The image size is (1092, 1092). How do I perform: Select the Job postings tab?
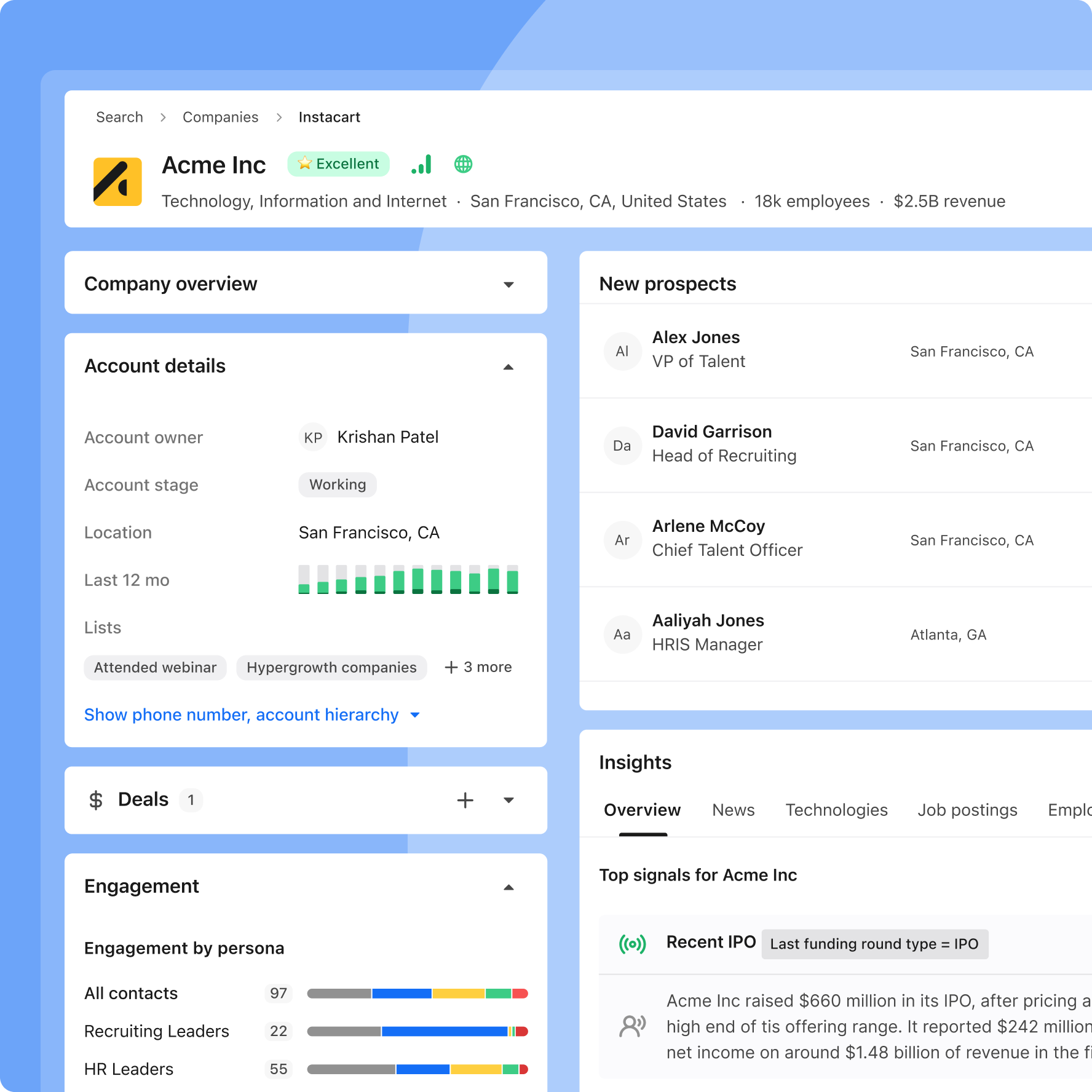click(967, 810)
